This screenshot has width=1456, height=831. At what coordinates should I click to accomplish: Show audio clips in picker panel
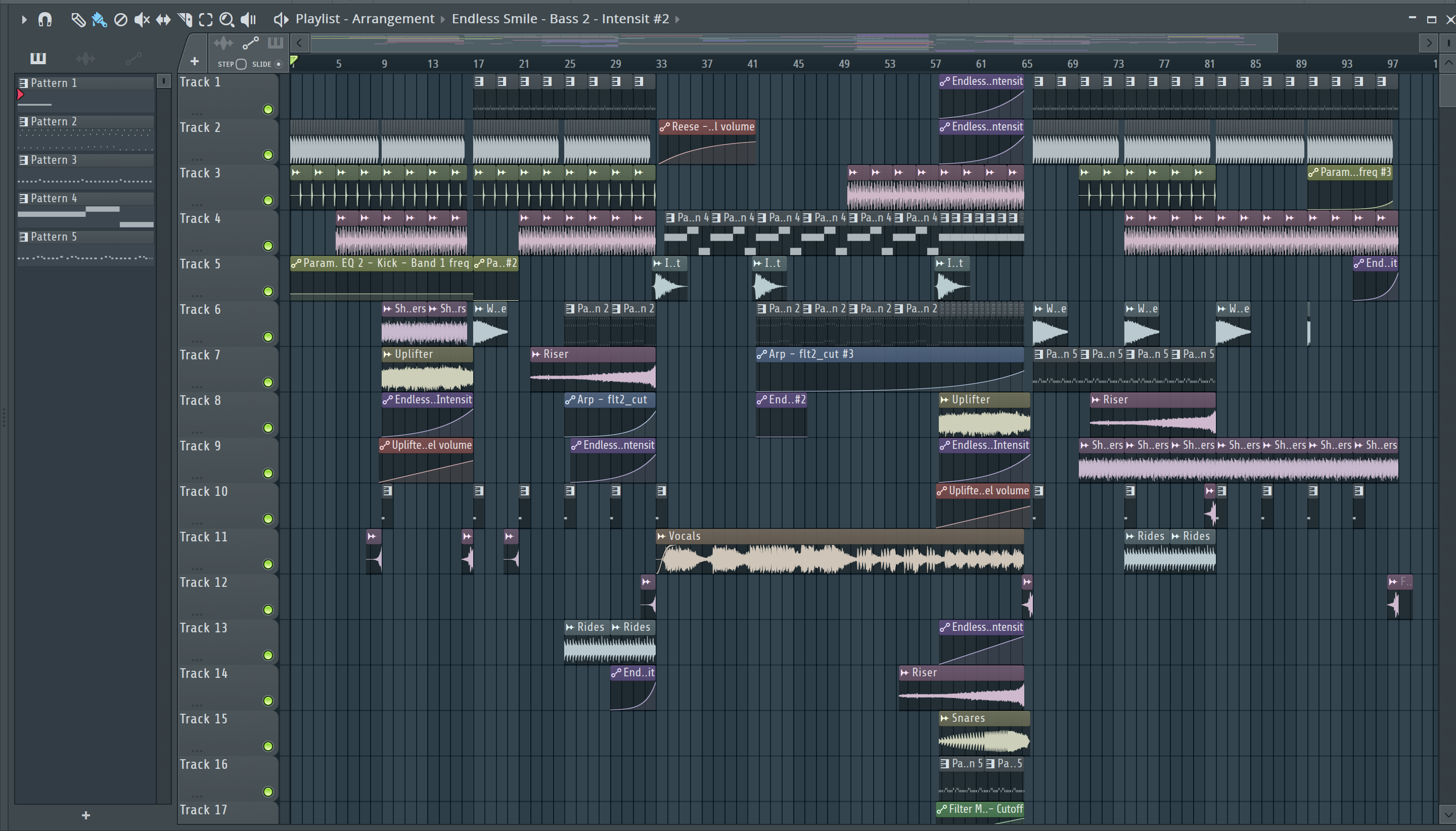click(x=85, y=58)
